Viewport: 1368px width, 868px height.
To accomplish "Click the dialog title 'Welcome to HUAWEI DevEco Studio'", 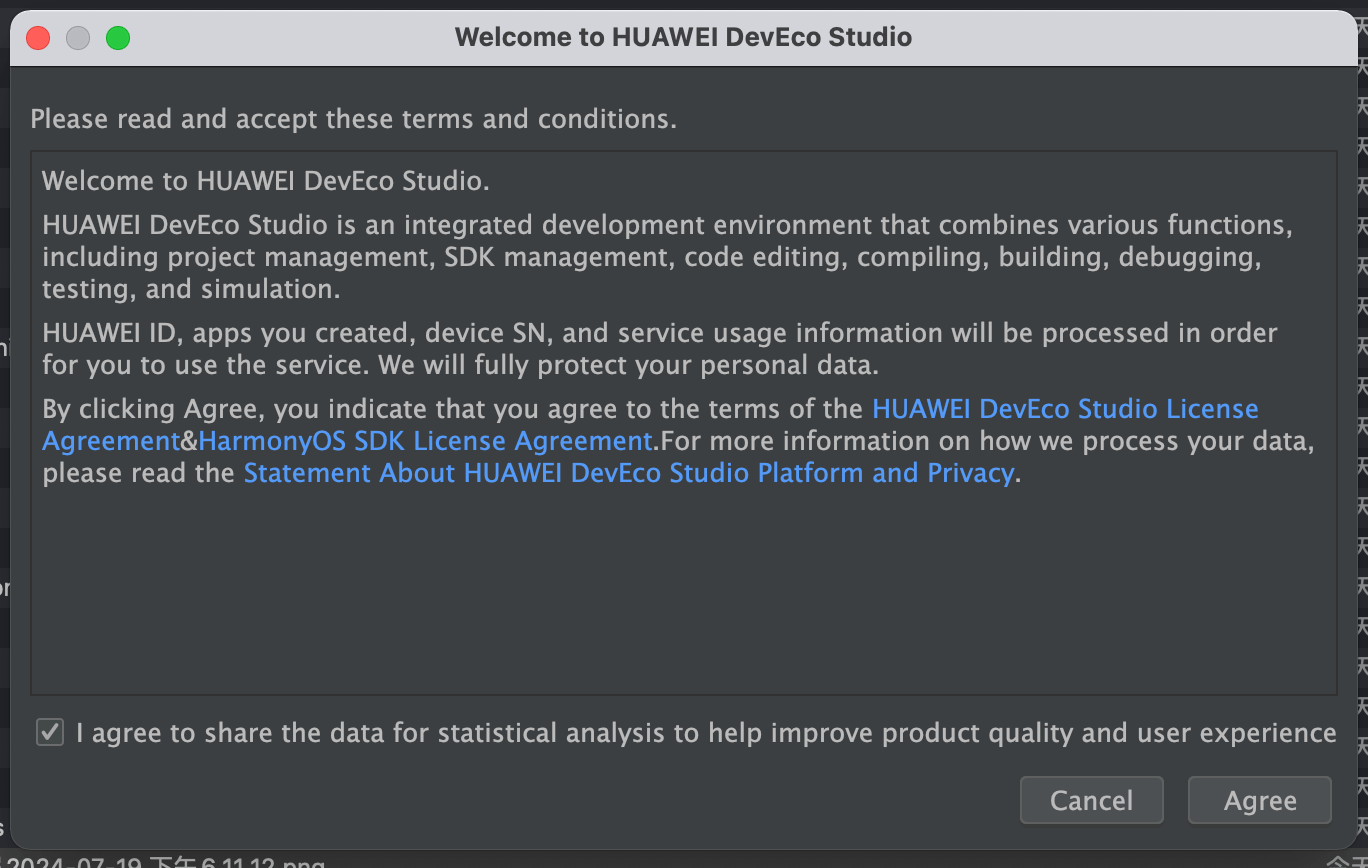I will (683, 38).
